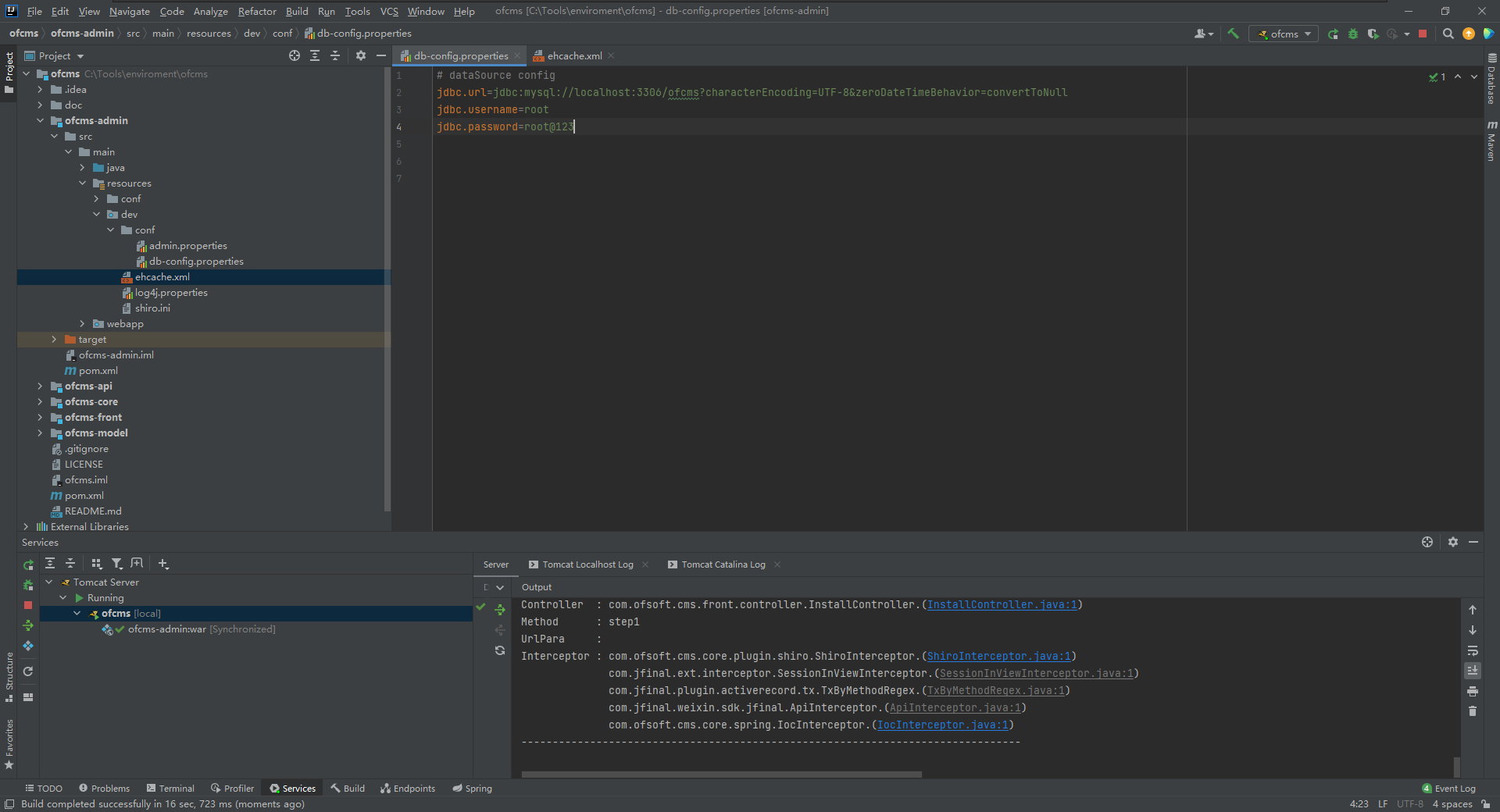Collapse the ofcms-admin module
The width and height of the screenshot is (1500, 812).
40,121
